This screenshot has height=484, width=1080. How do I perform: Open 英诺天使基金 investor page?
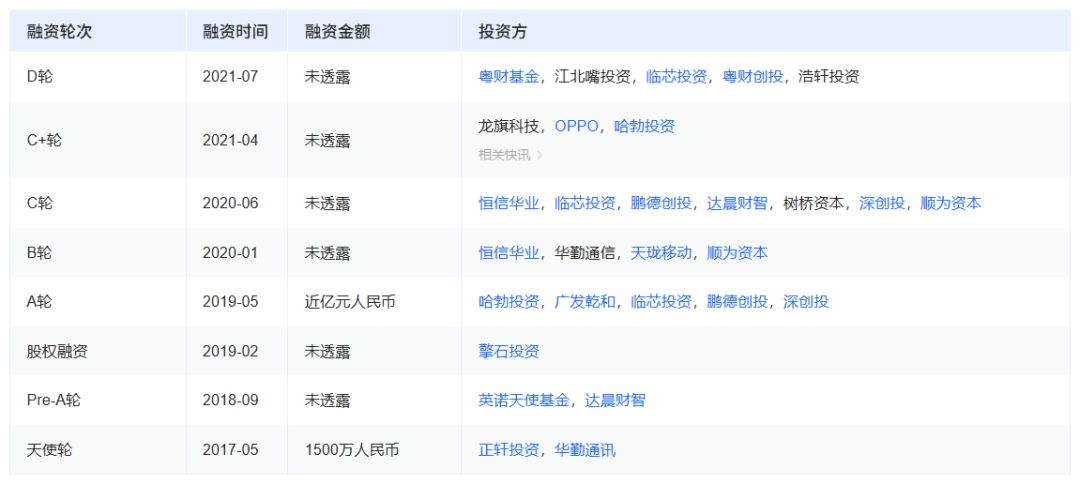coord(523,400)
